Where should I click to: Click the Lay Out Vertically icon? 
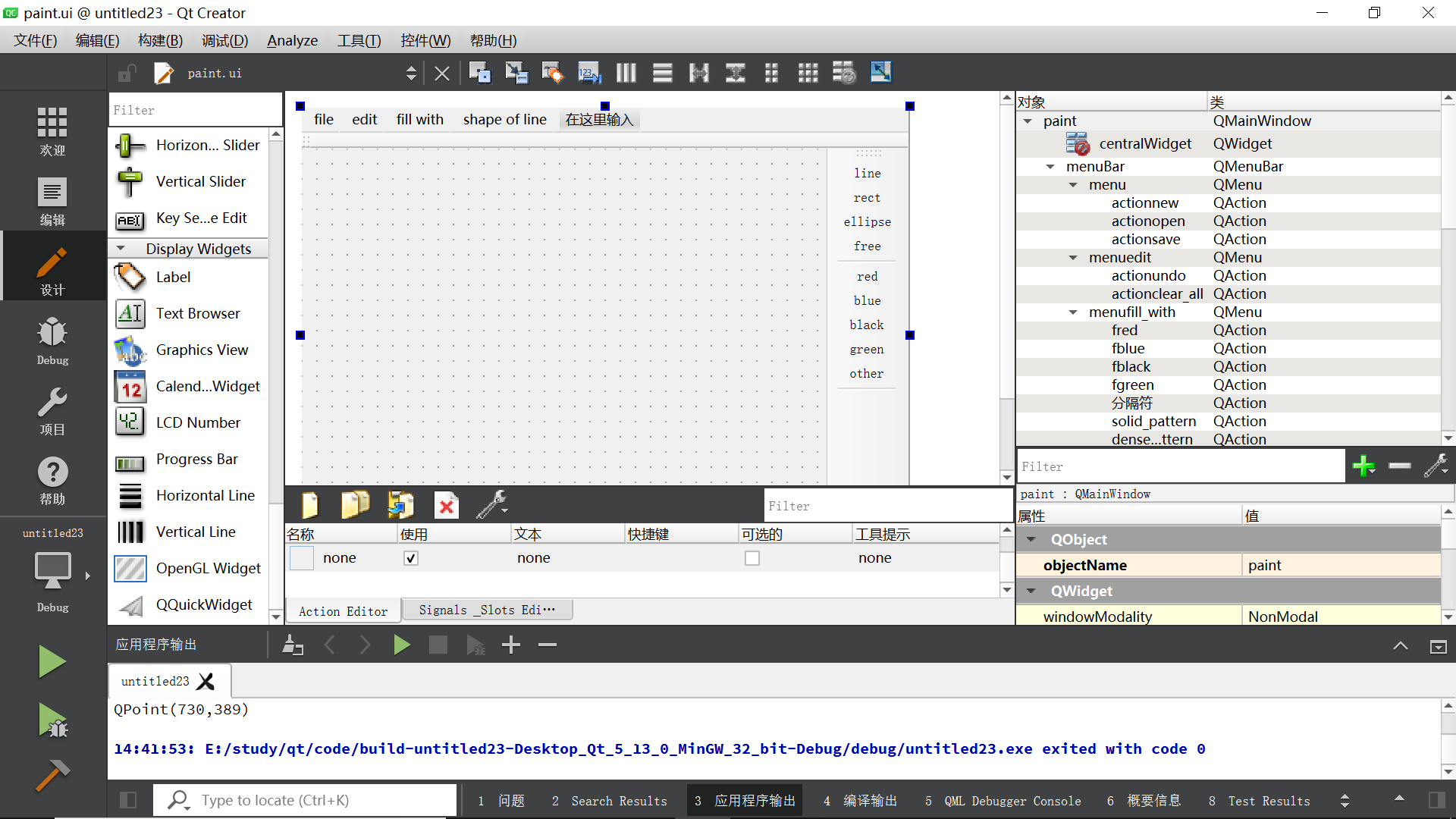pyautogui.click(x=662, y=72)
